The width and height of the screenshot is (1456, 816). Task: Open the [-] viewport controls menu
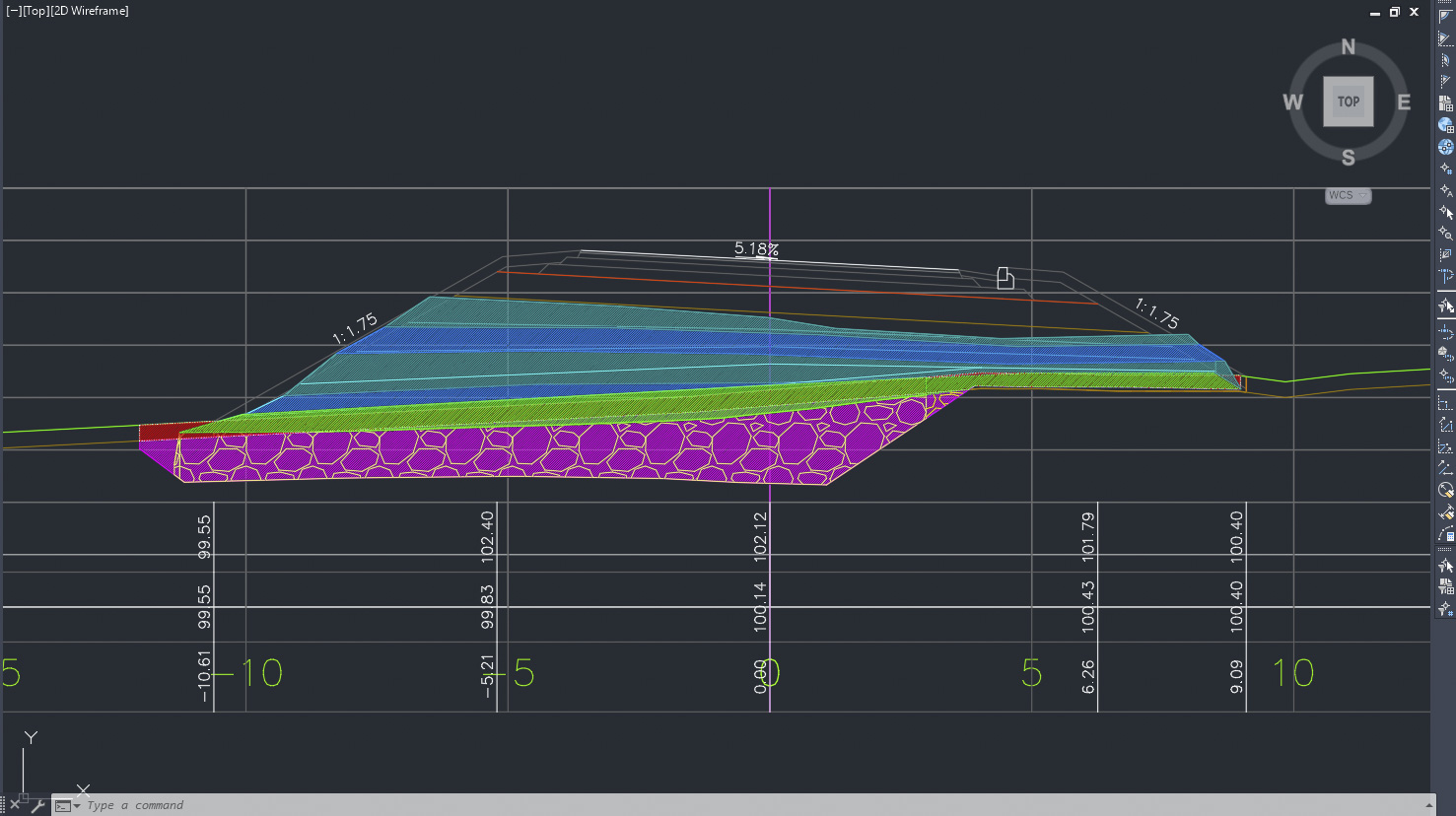click(x=13, y=11)
